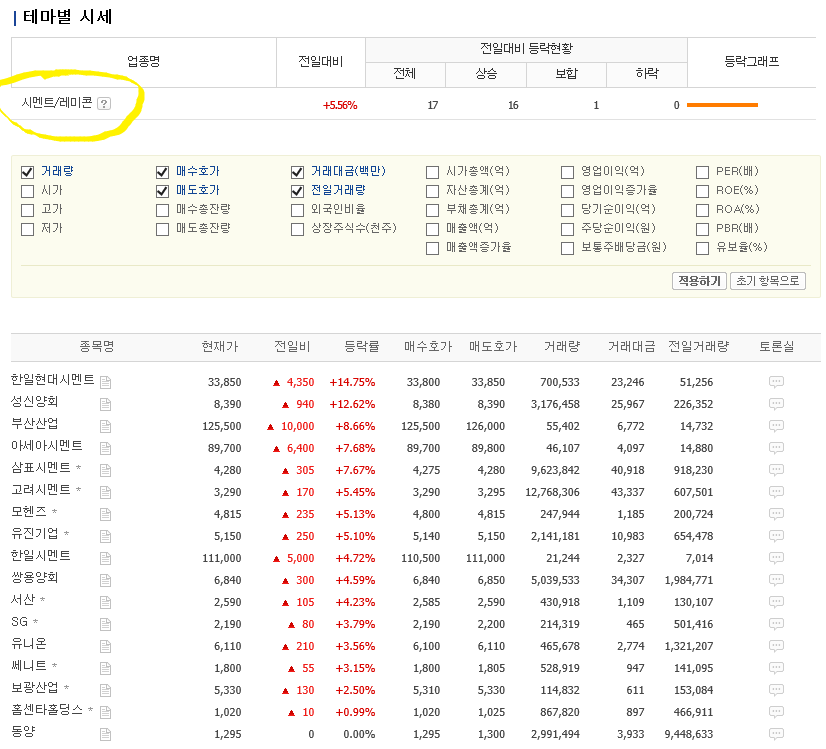
Task: Check the PER(배) option
Action: tap(703, 171)
